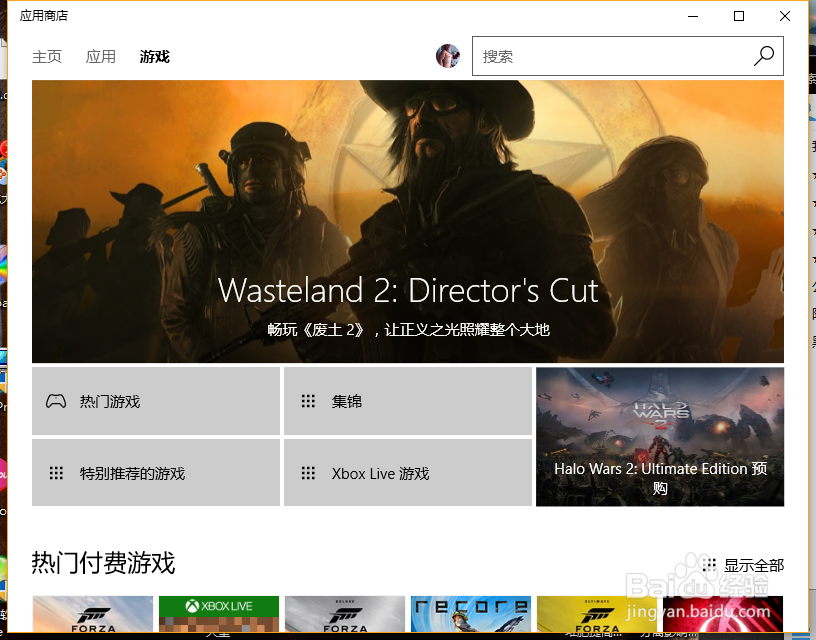Viewport: 816px width, 640px height.
Task: Click the 应用商店 window title
Action: [x=44, y=16]
